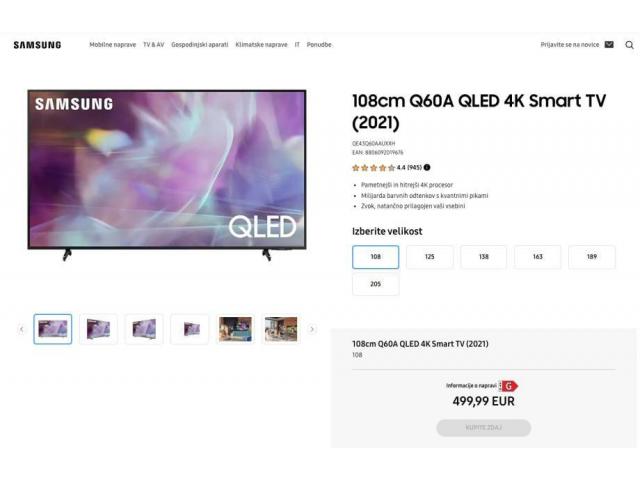This screenshot has height=480, width=640.
Task: Expand the Klimatske naprave menu
Action: tap(261, 45)
